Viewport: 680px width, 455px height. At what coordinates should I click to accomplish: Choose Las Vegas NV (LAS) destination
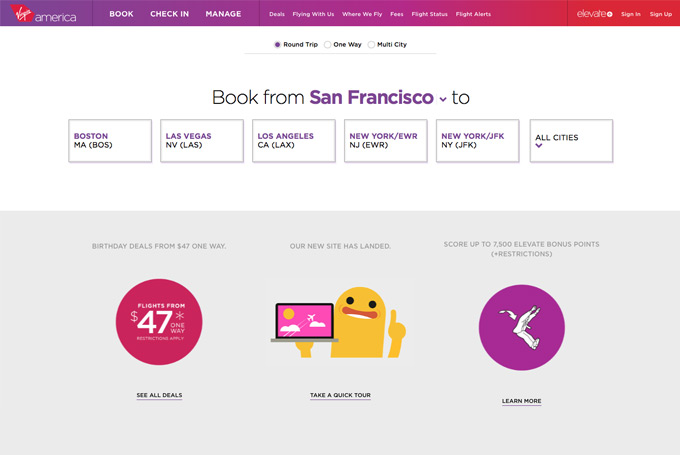(x=202, y=141)
